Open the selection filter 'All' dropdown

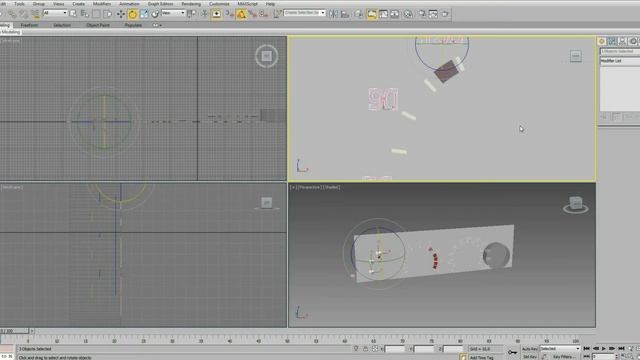(x=55, y=13)
